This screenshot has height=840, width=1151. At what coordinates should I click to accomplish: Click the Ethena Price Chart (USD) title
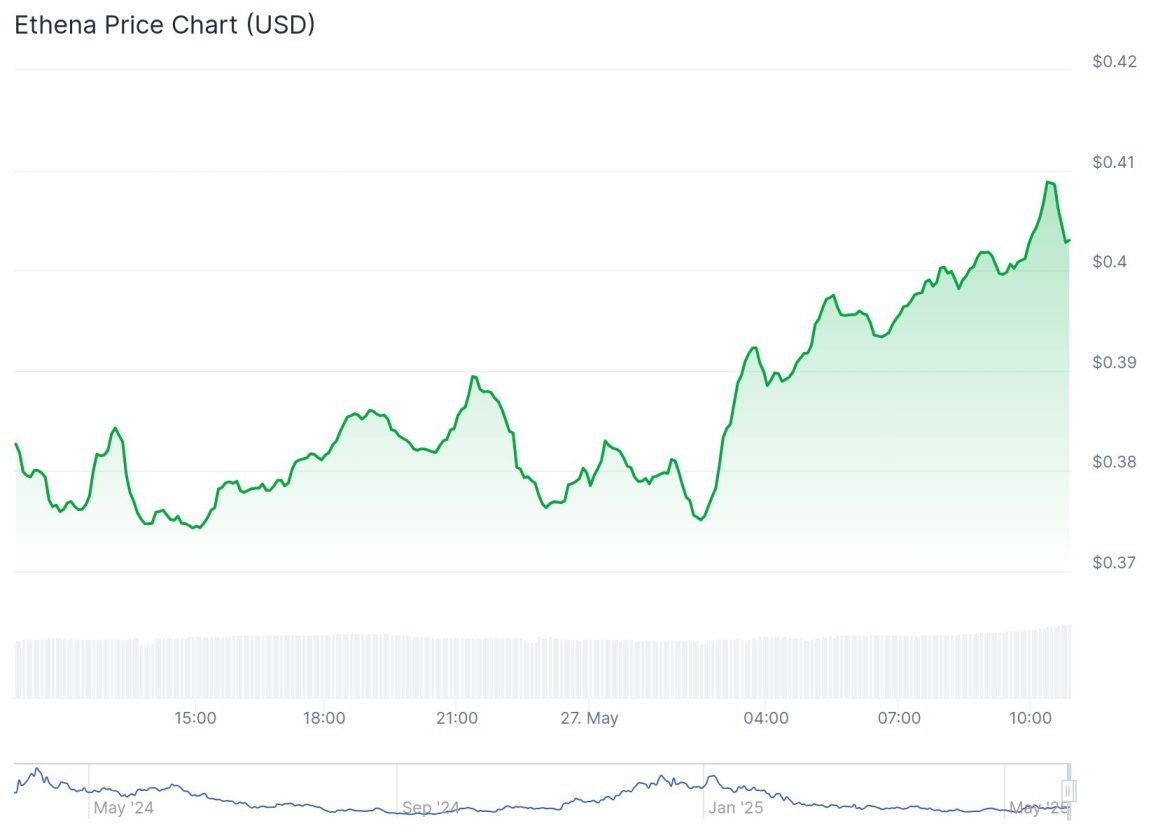click(165, 25)
